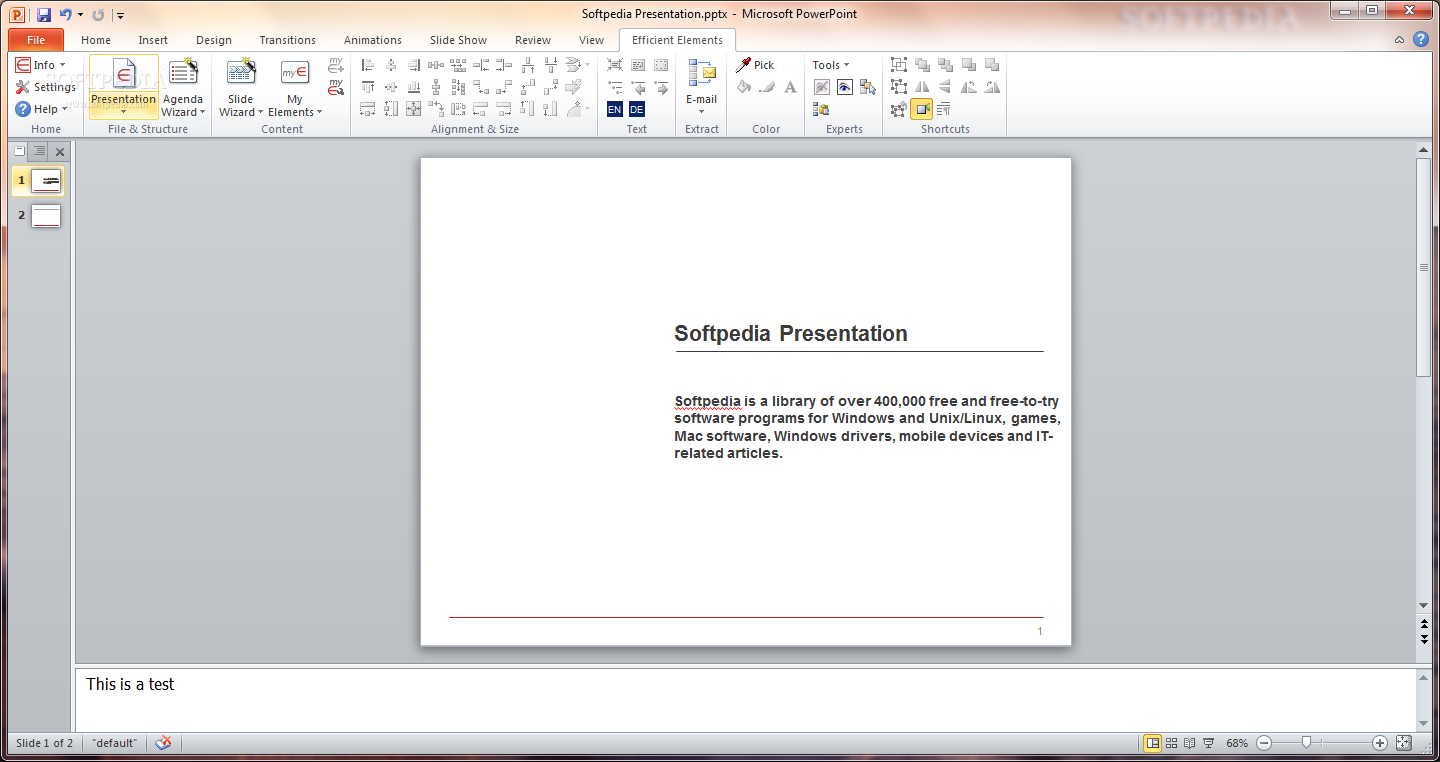The height and width of the screenshot is (762, 1440).
Task: Click the vertical scrollbar thumb of slide area
Action: point(1424,267)
